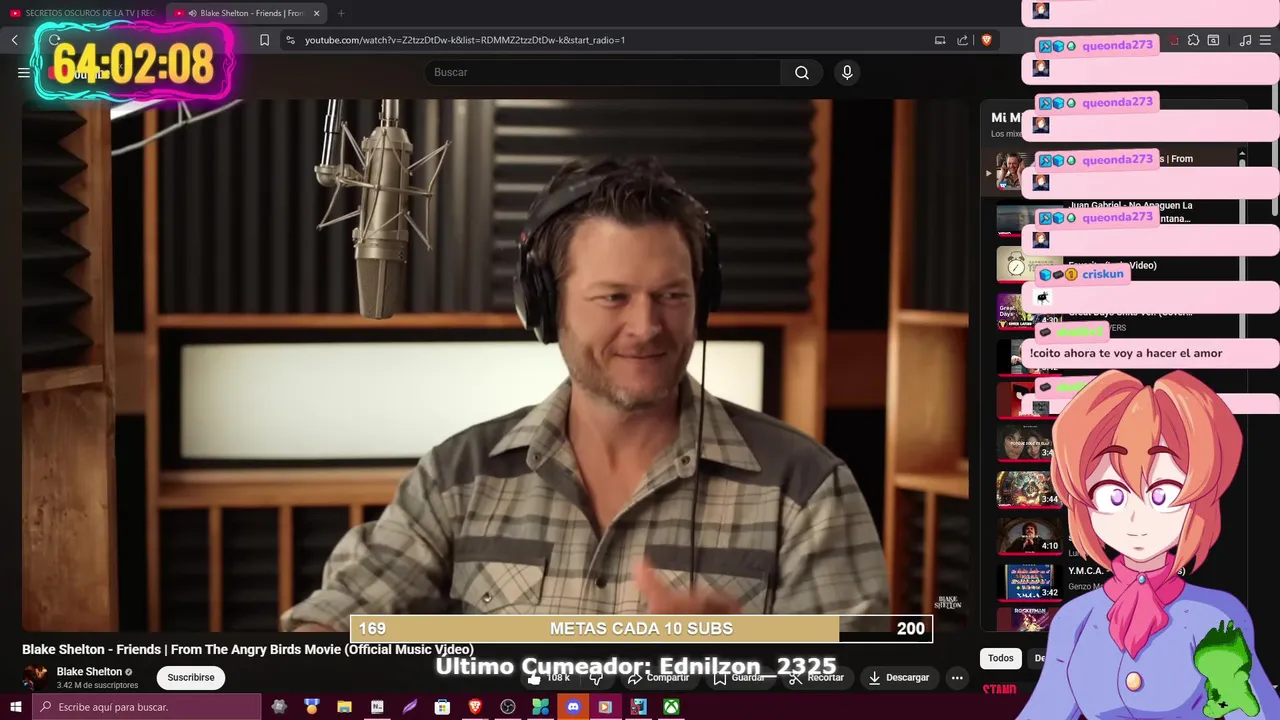Install app icon in address bar

tap(940, 40)
